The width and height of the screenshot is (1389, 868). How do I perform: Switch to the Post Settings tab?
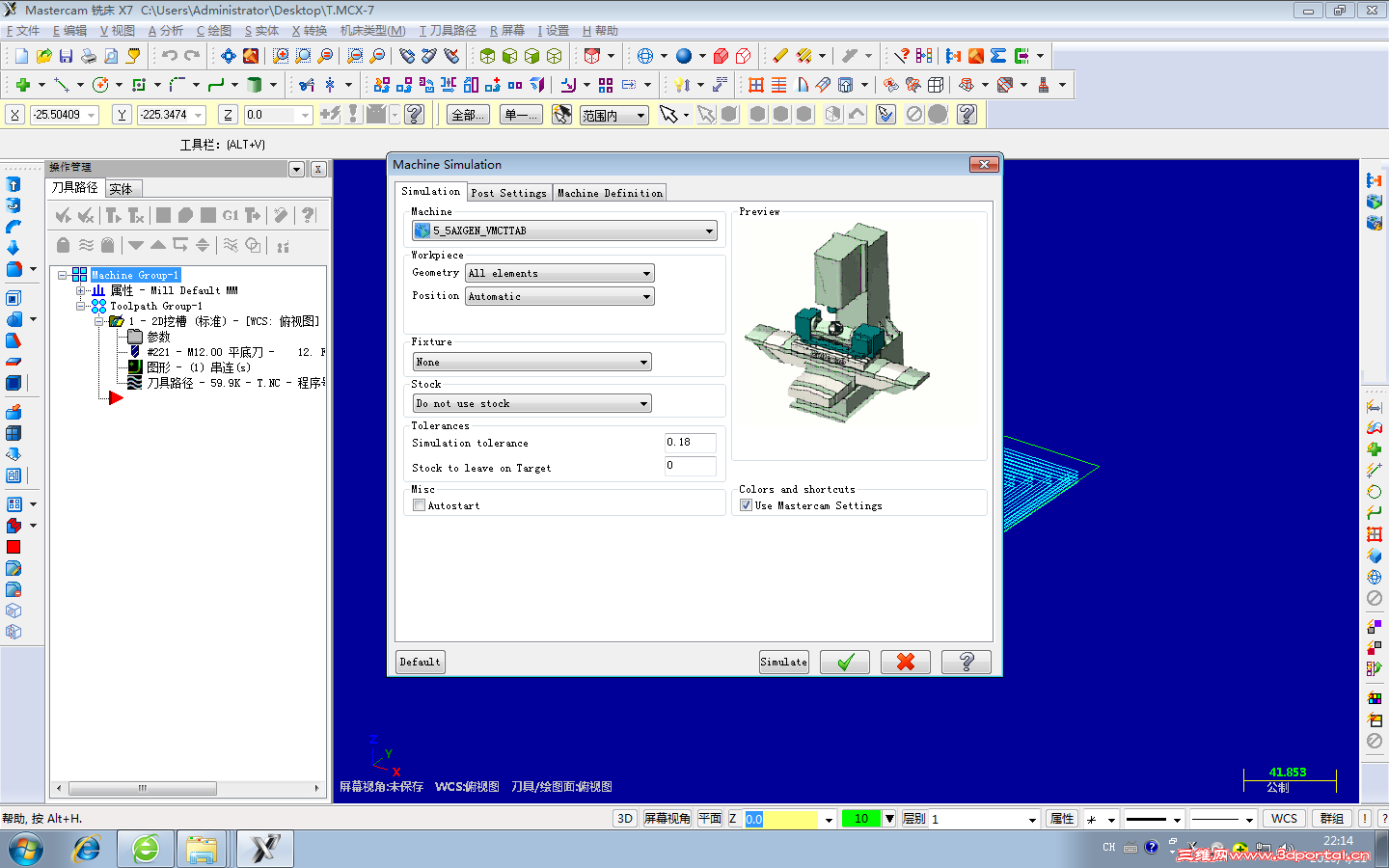click(509, 193)
